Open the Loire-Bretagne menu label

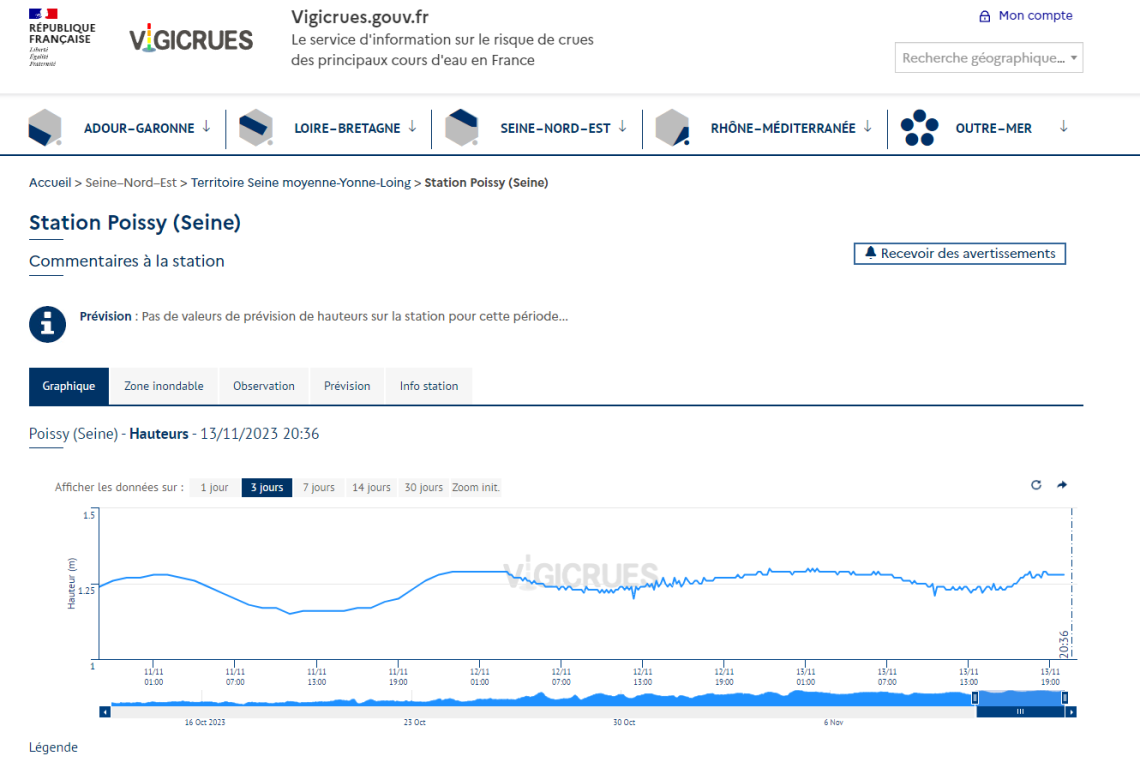point(347,128)
